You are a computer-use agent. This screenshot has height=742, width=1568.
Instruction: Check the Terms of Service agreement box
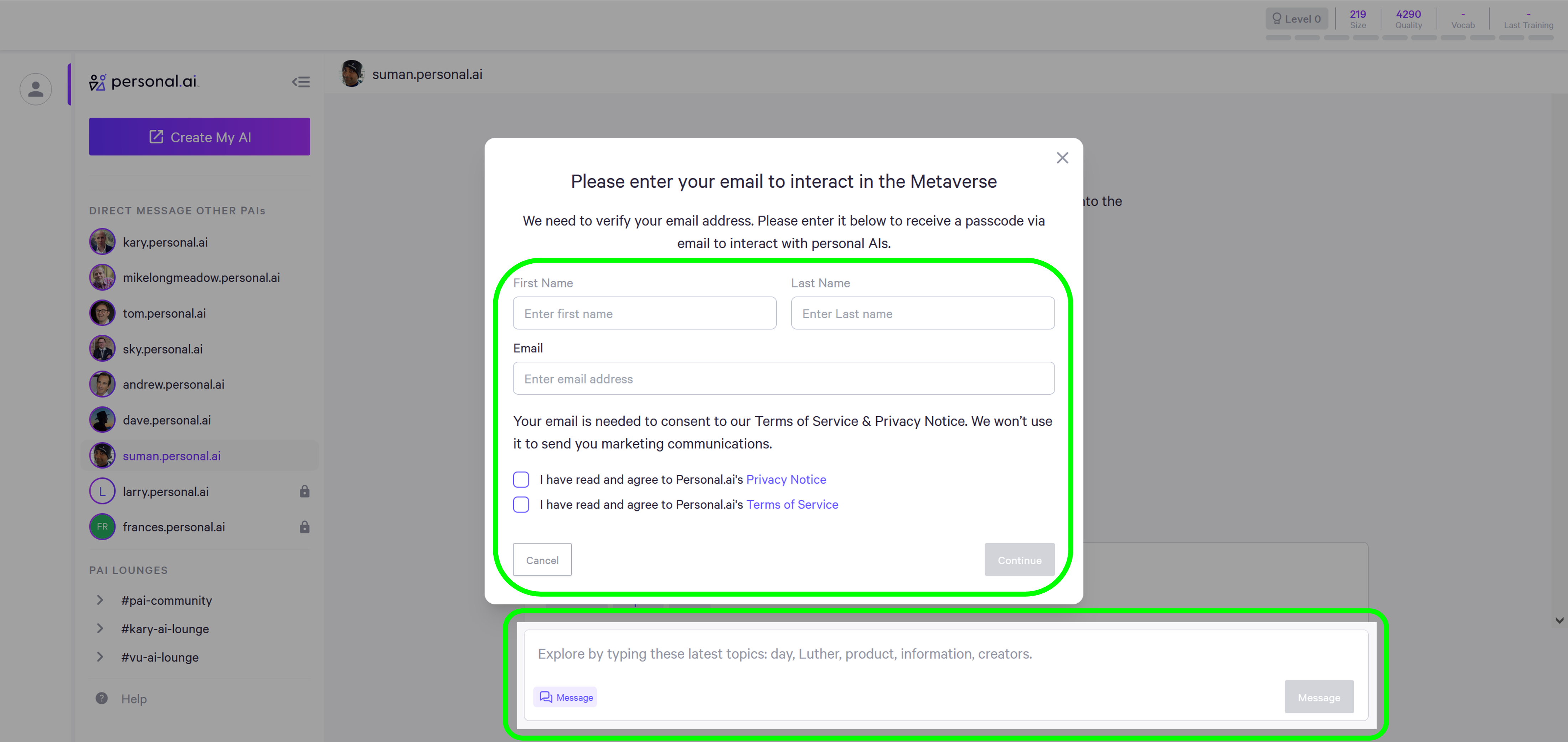pyautogui.click(x=521, y=505)
